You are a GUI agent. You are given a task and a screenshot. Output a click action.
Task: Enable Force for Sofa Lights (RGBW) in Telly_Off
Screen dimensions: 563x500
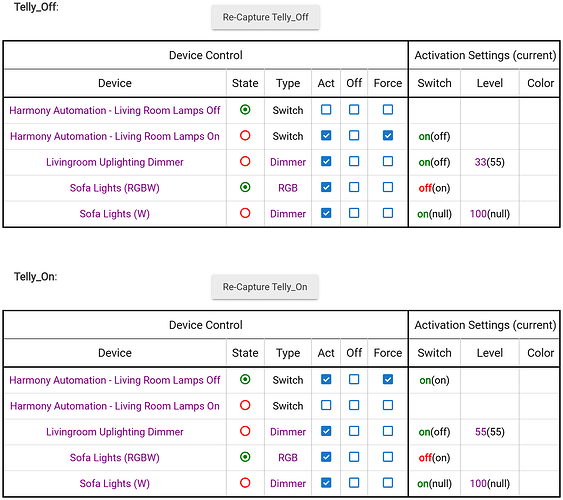tap(388, 187)
